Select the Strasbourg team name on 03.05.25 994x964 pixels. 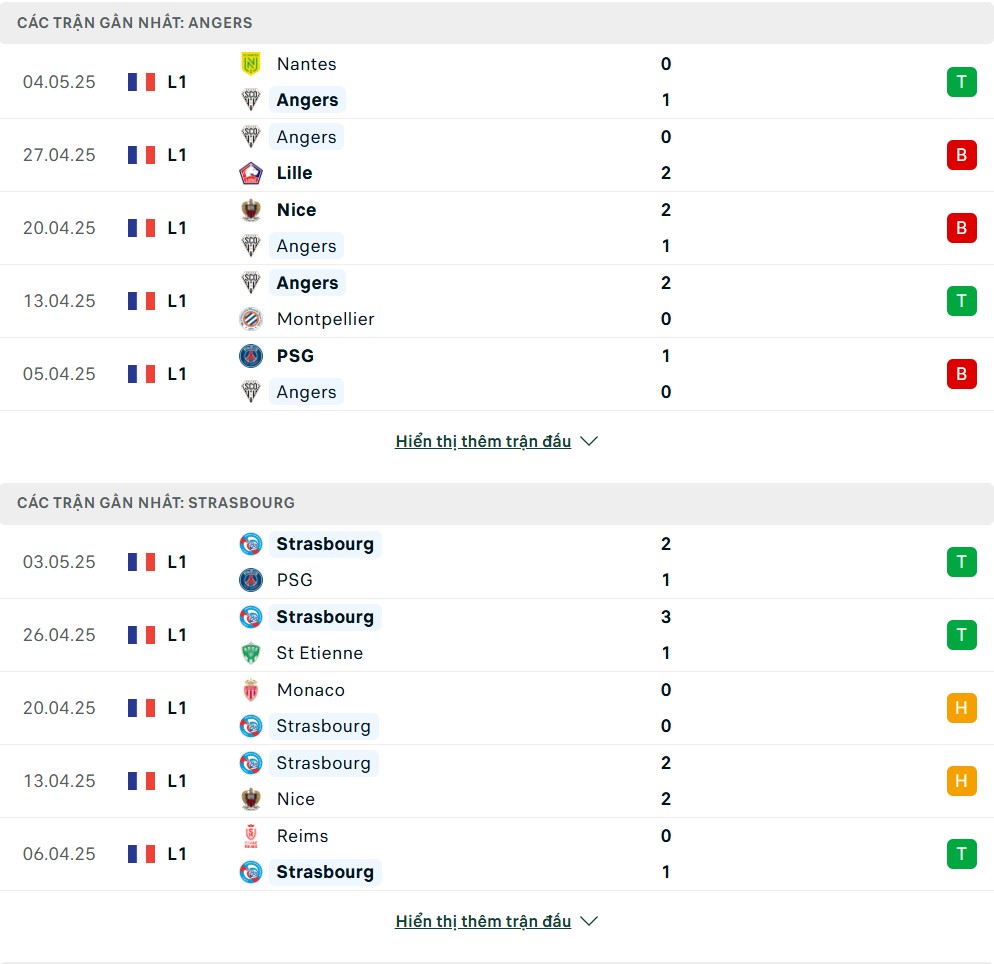pyautogui.click(x=325, y=544)
